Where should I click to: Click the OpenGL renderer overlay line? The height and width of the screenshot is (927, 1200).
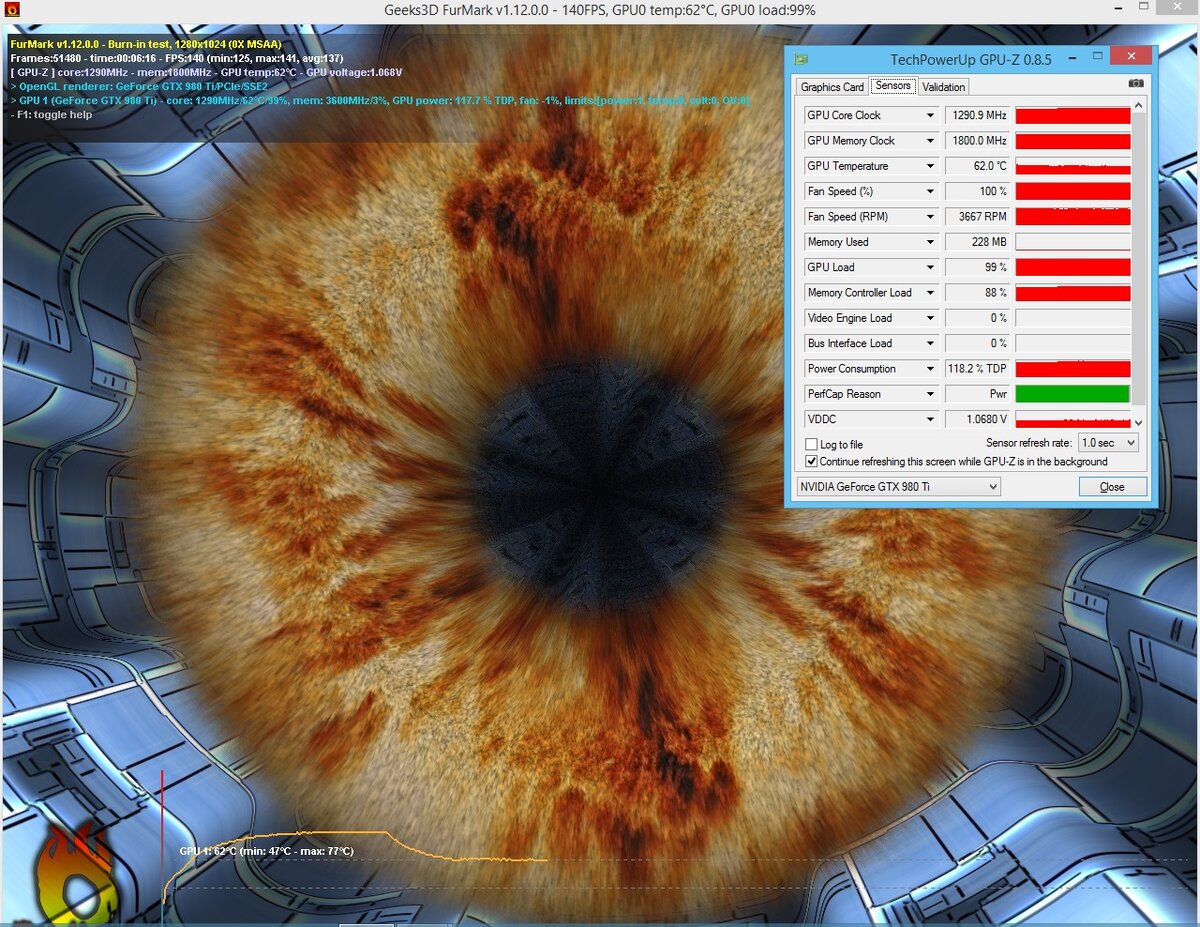click(x=139, y=86)
